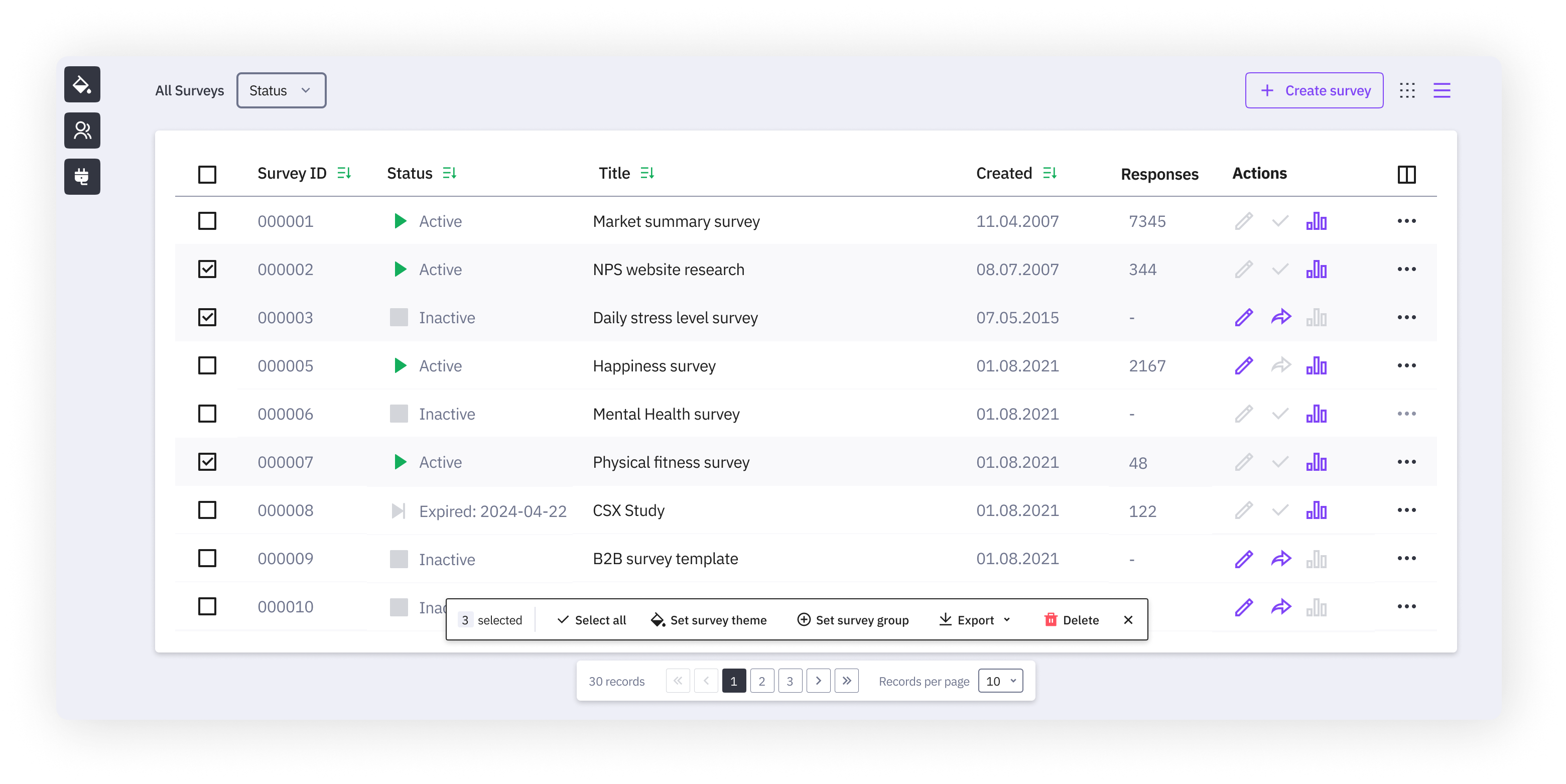Expand the Export dropdown
This screenshot has height=784, width=1566.
point(975,620)
